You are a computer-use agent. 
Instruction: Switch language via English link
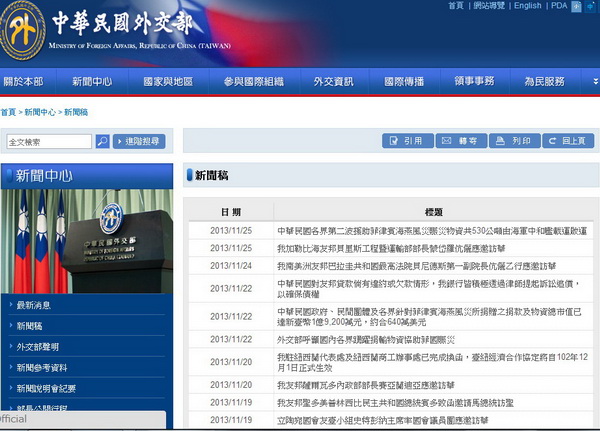(527, 6)
